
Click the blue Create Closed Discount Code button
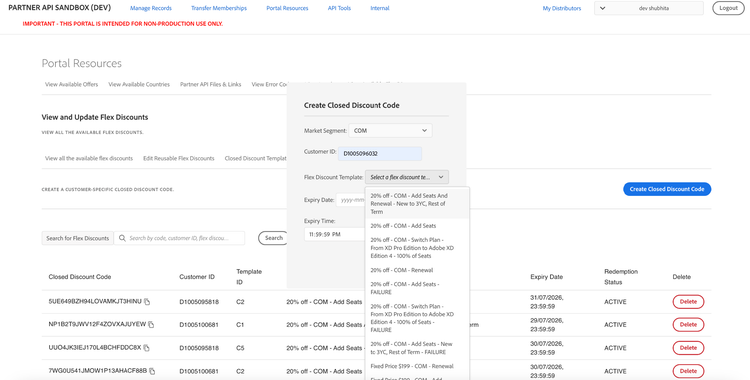(x=667, y=189)
